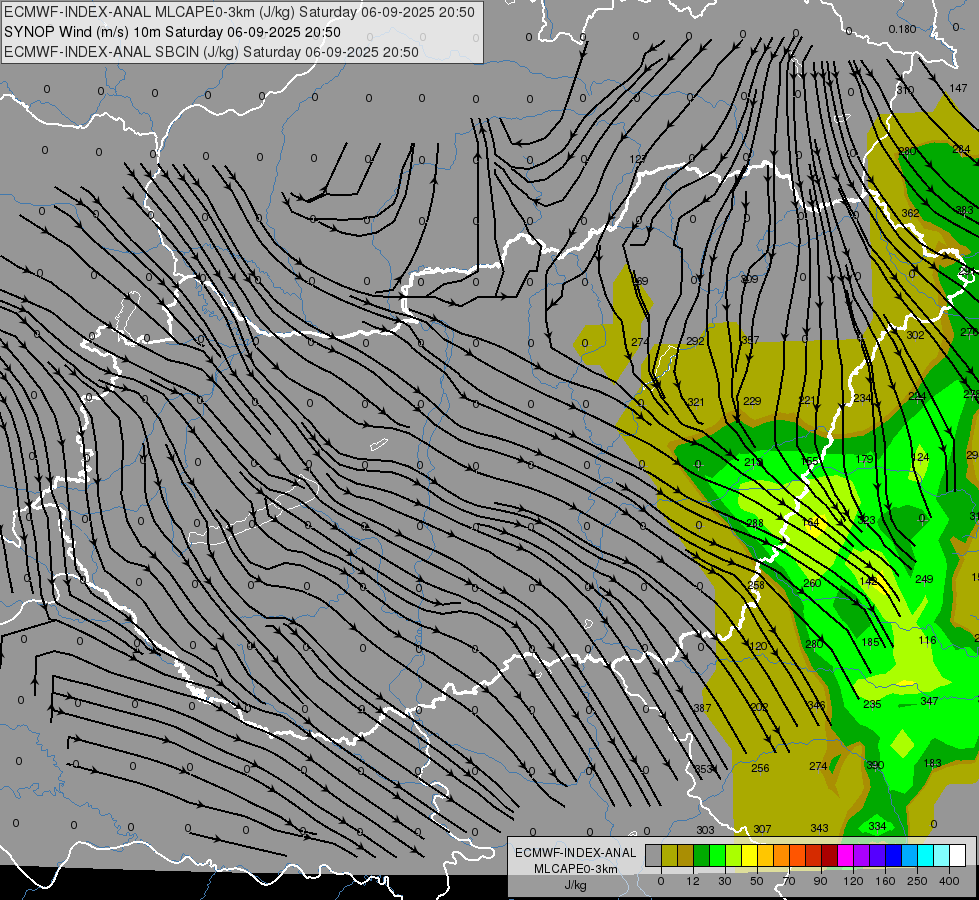Click the ECMWF-INDEX-ANAL legend heading
This screenshot has height=900, width=979.
click(575, 853)
